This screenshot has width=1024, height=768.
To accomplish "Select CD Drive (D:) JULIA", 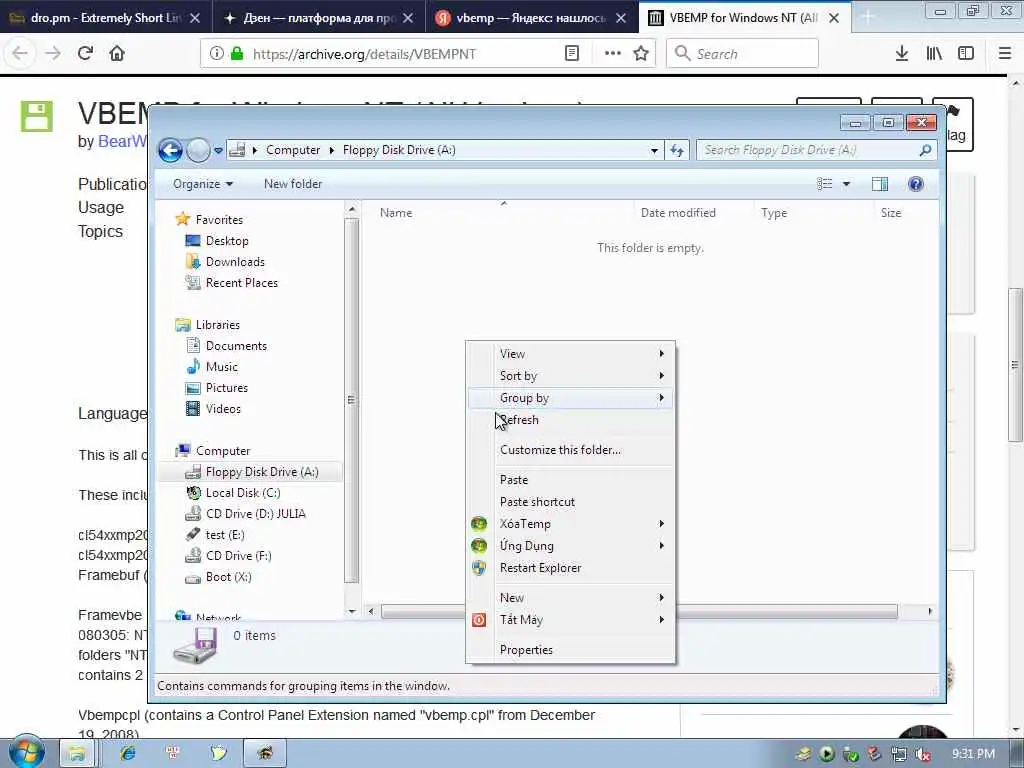I will (255, 513).
